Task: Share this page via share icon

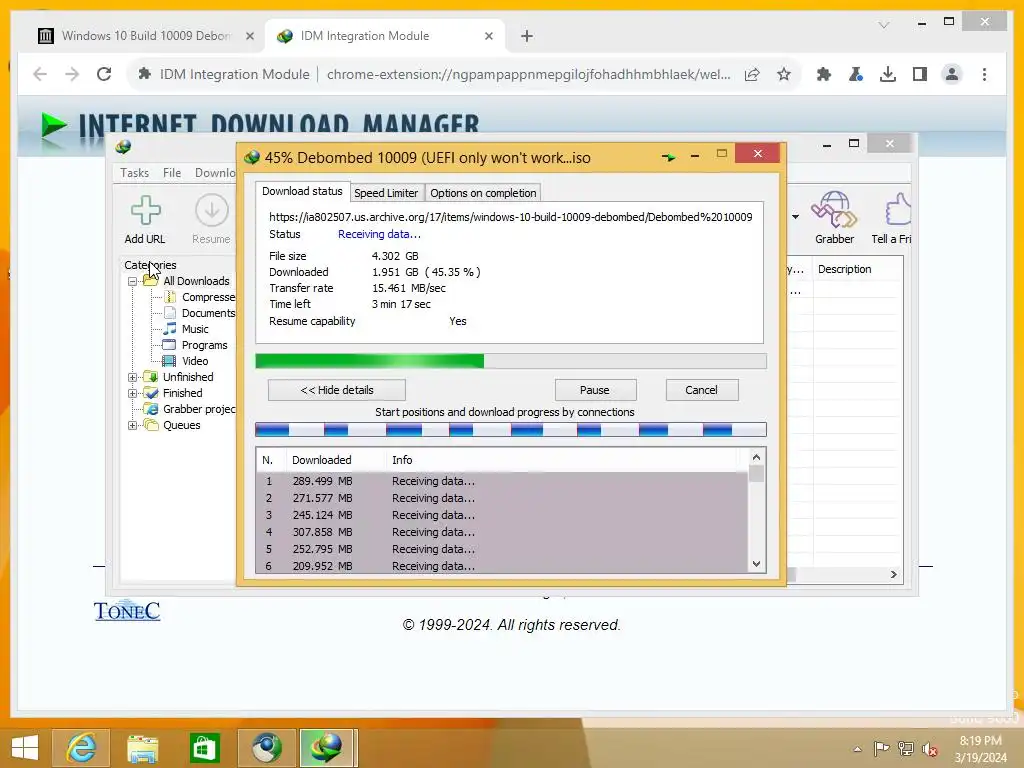Action: pyautogui.click(x=752, y=74)
